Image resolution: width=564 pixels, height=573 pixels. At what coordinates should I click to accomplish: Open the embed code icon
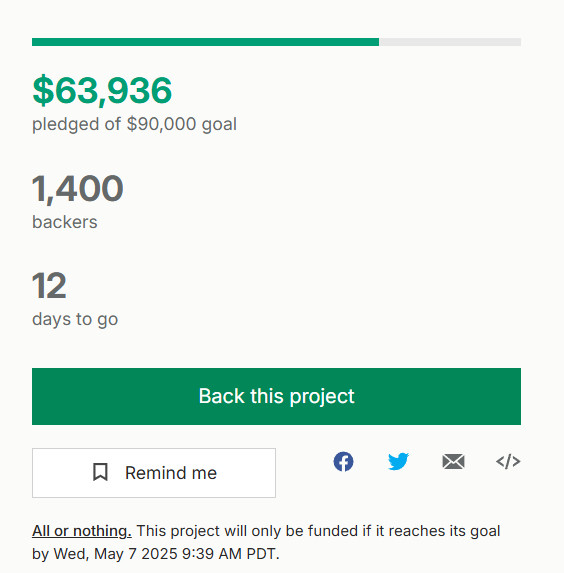(x=508, y=462)
